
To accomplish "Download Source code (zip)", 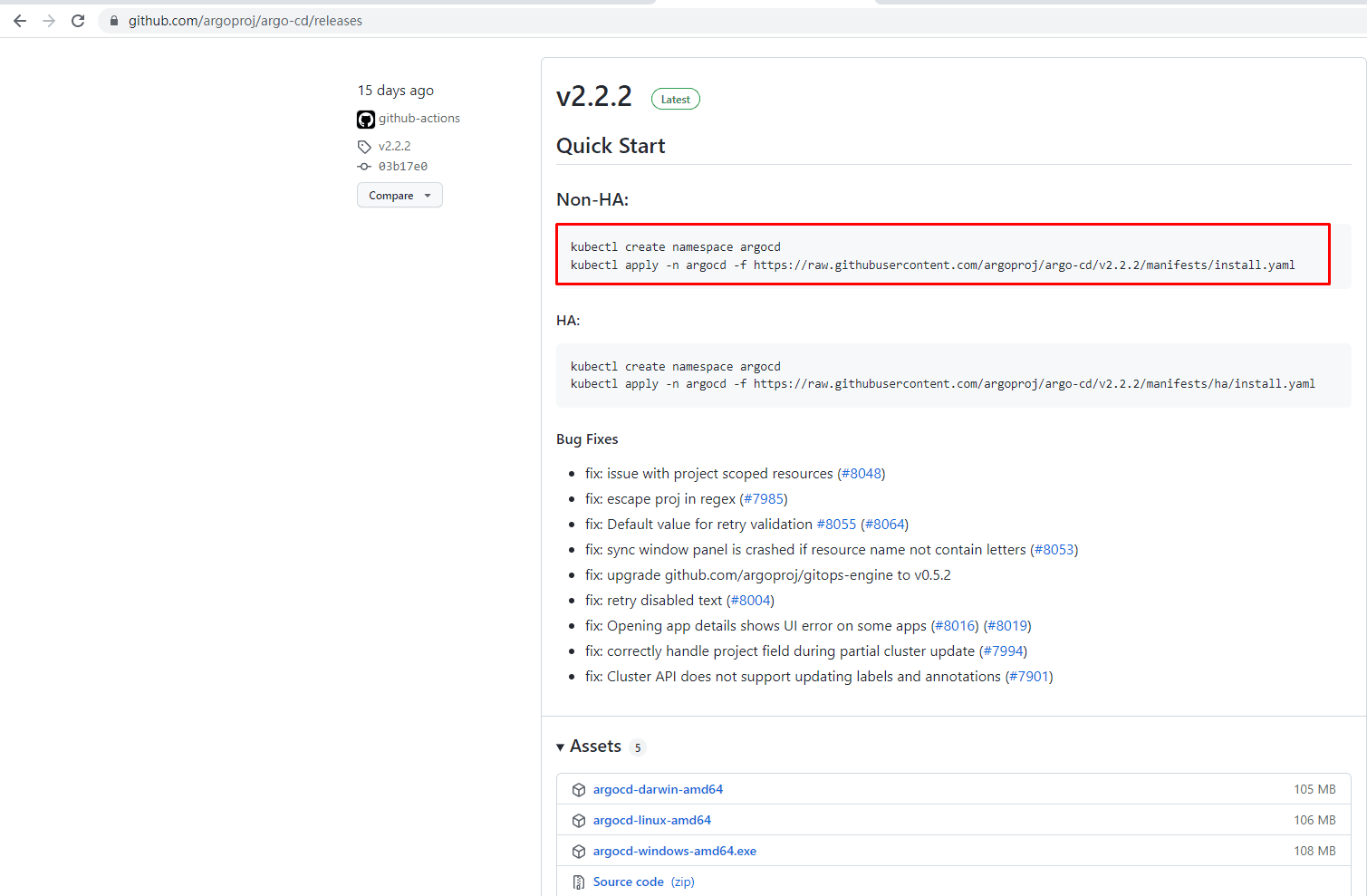I will click(644, 882).
